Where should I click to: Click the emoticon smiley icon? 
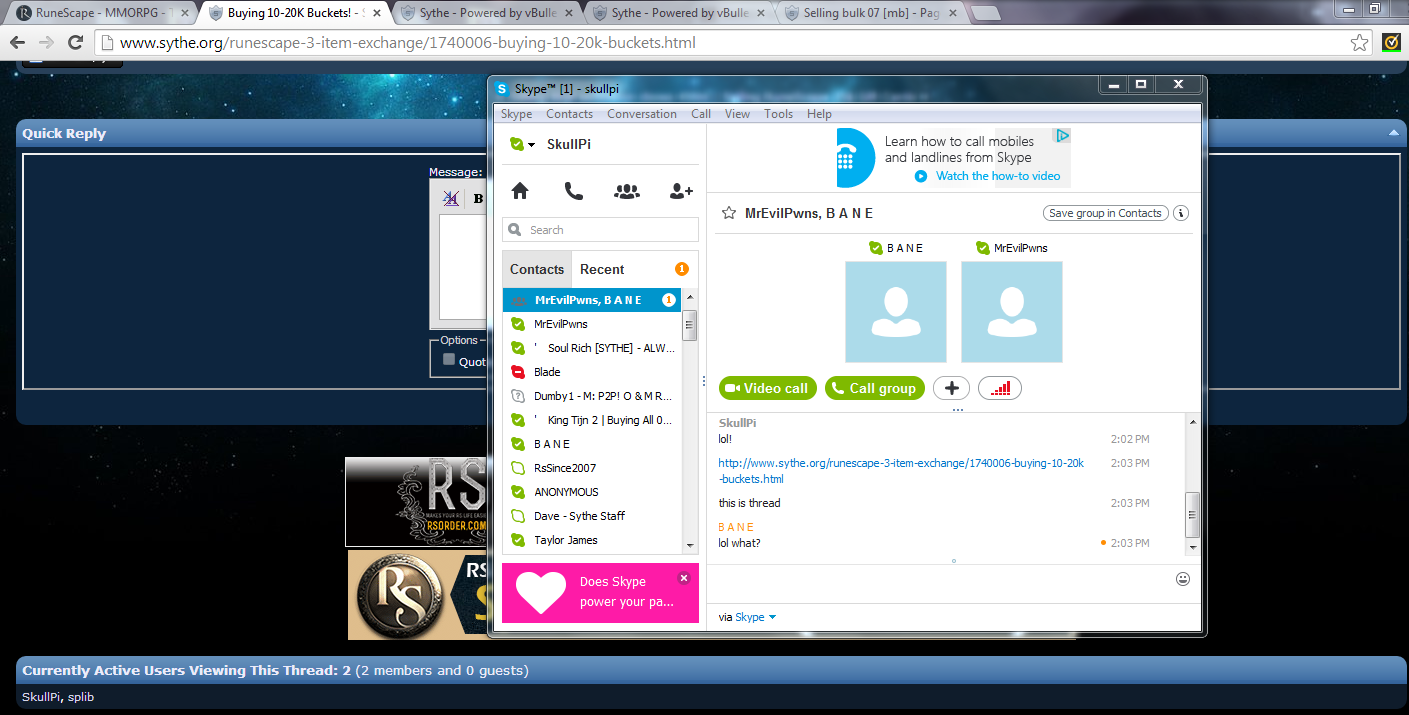1183,579
